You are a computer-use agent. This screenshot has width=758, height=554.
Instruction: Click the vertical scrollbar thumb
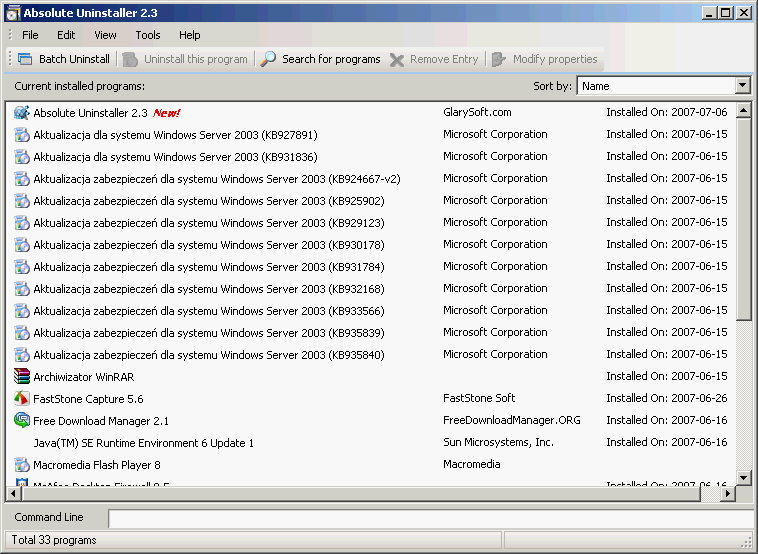click(743, 219)
